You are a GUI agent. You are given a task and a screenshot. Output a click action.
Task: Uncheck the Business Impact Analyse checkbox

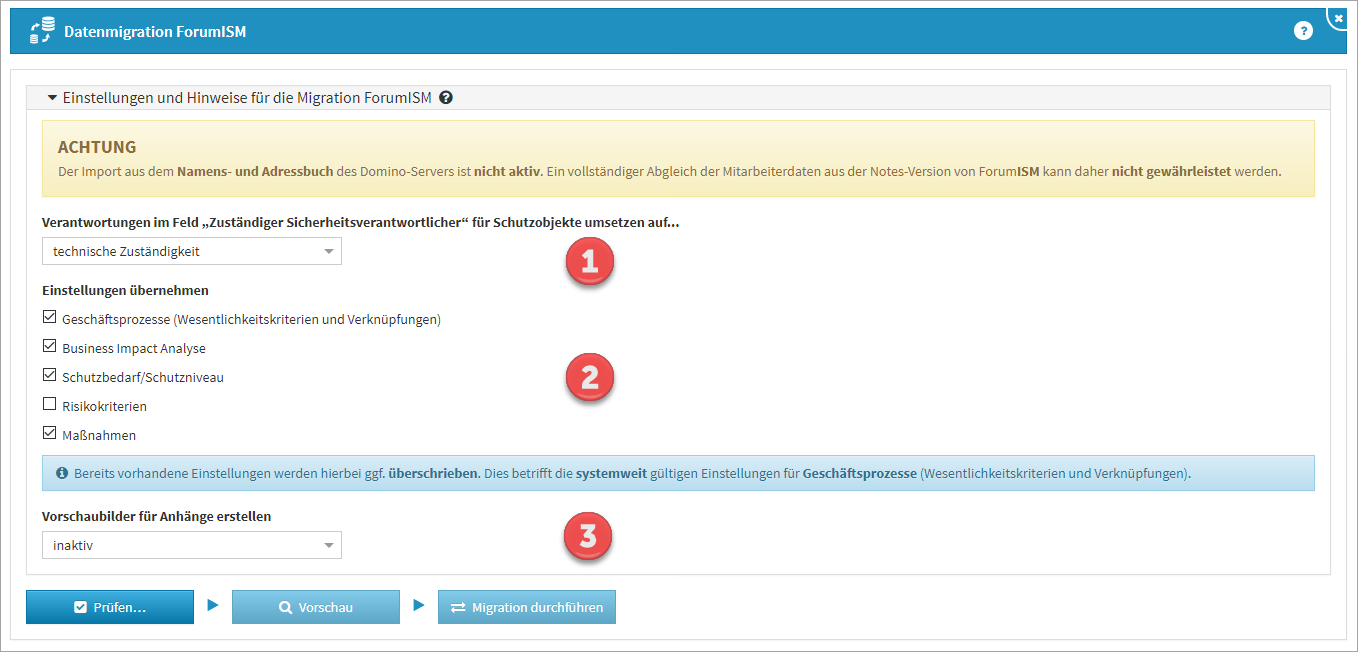[49, 347]
